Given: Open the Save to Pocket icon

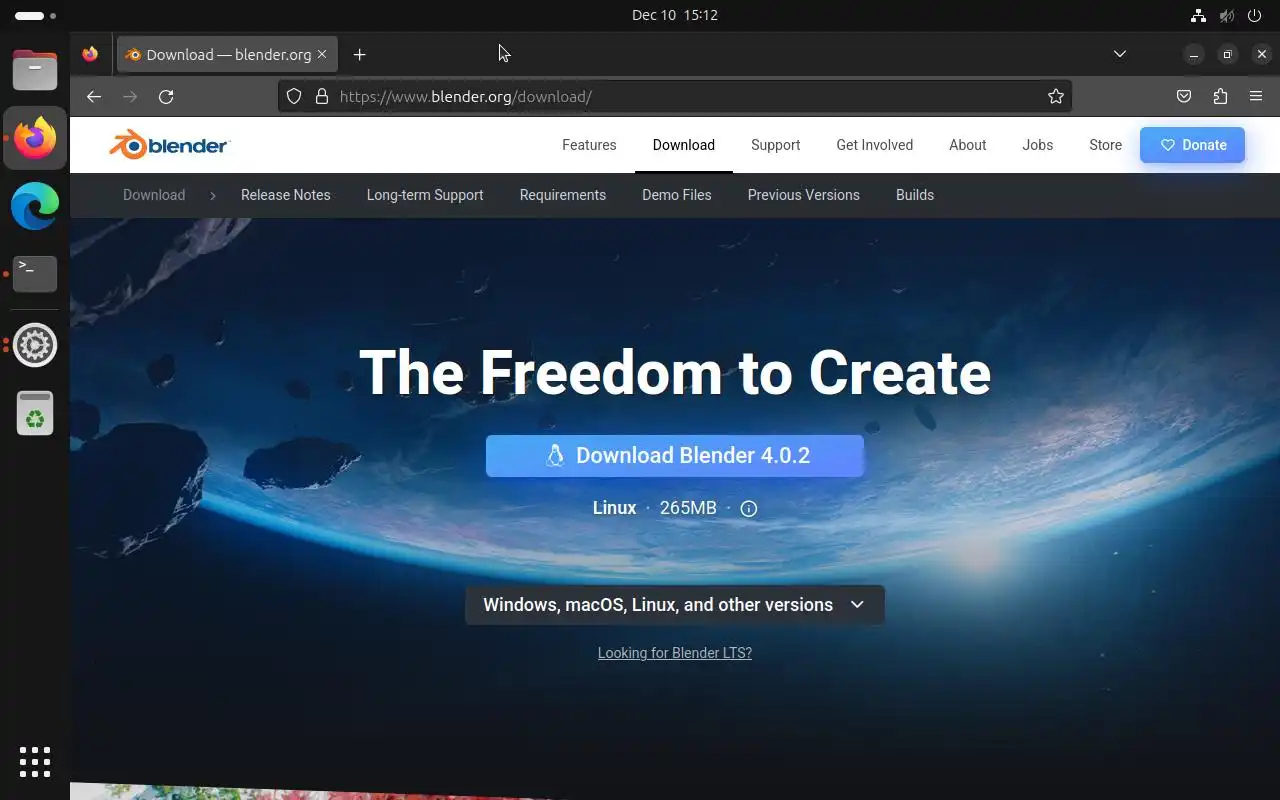Looking at the screenshot, I should click(x=1184, y=96).
